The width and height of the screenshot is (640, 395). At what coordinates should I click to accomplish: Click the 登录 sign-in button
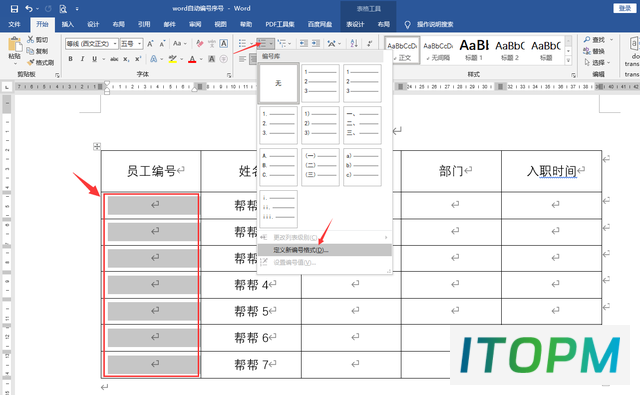click(624, 8)
